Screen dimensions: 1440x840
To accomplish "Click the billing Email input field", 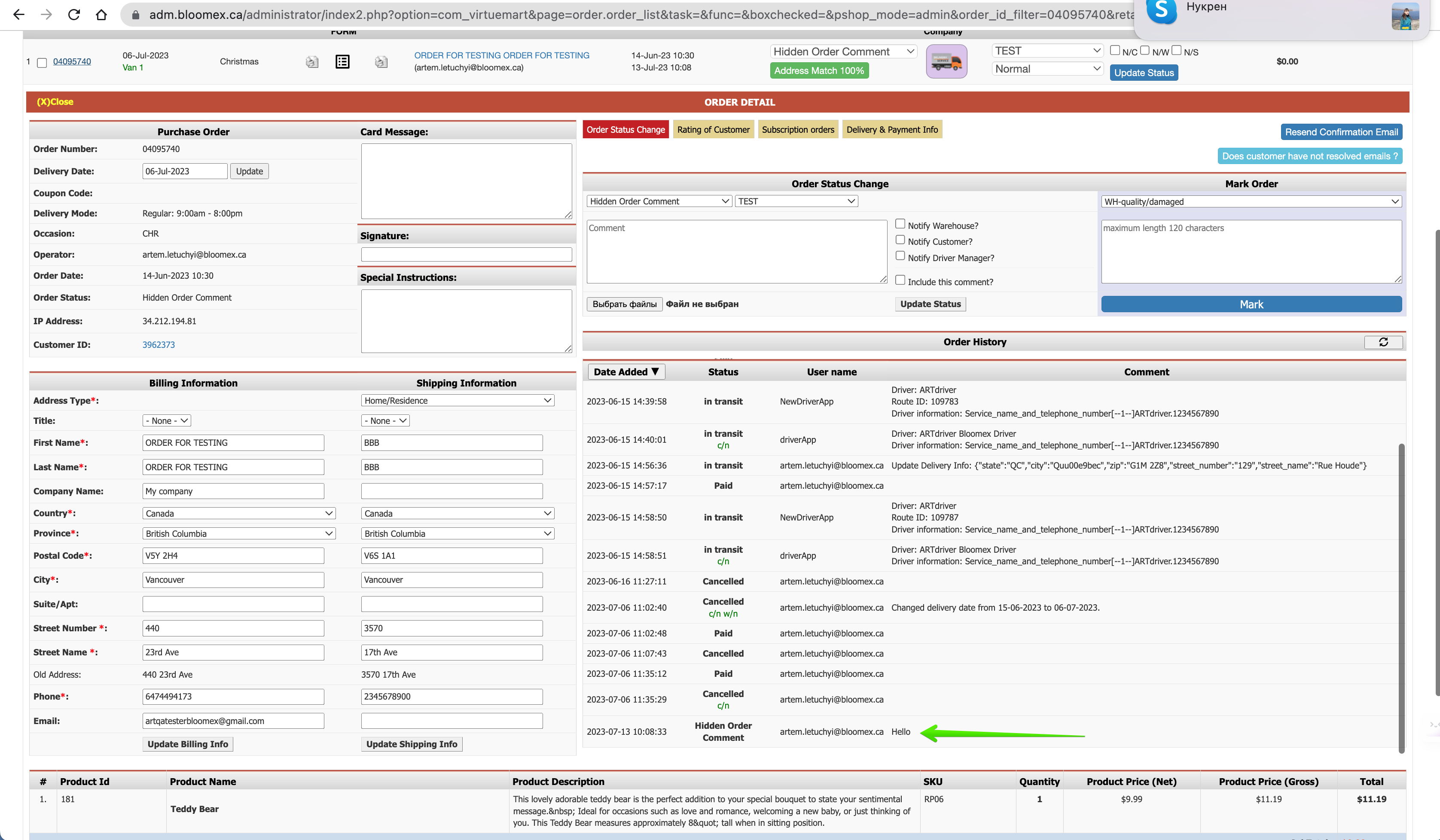I will pyautogui.click(x=233, y=721).
